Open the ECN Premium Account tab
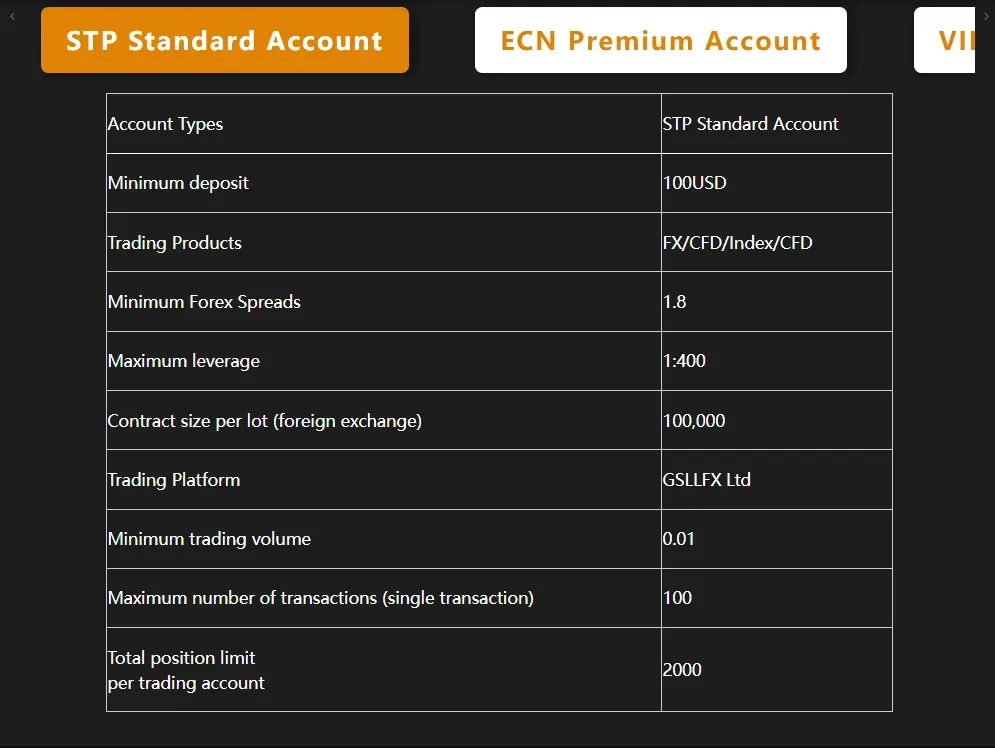The image size is (995, 748). (660, 40)
